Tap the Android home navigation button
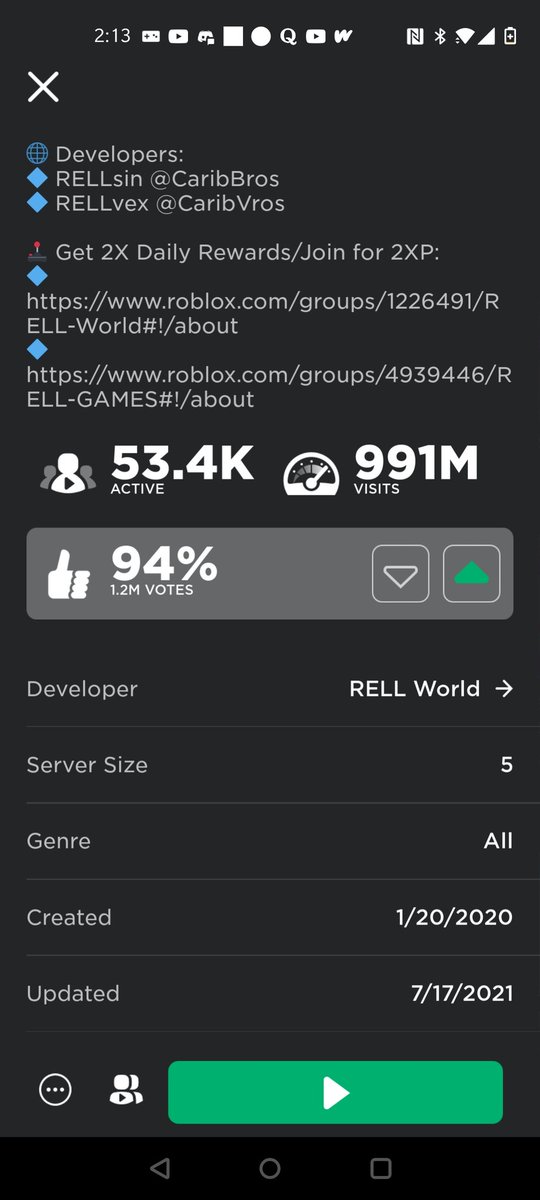 [x=270, y=1168]
